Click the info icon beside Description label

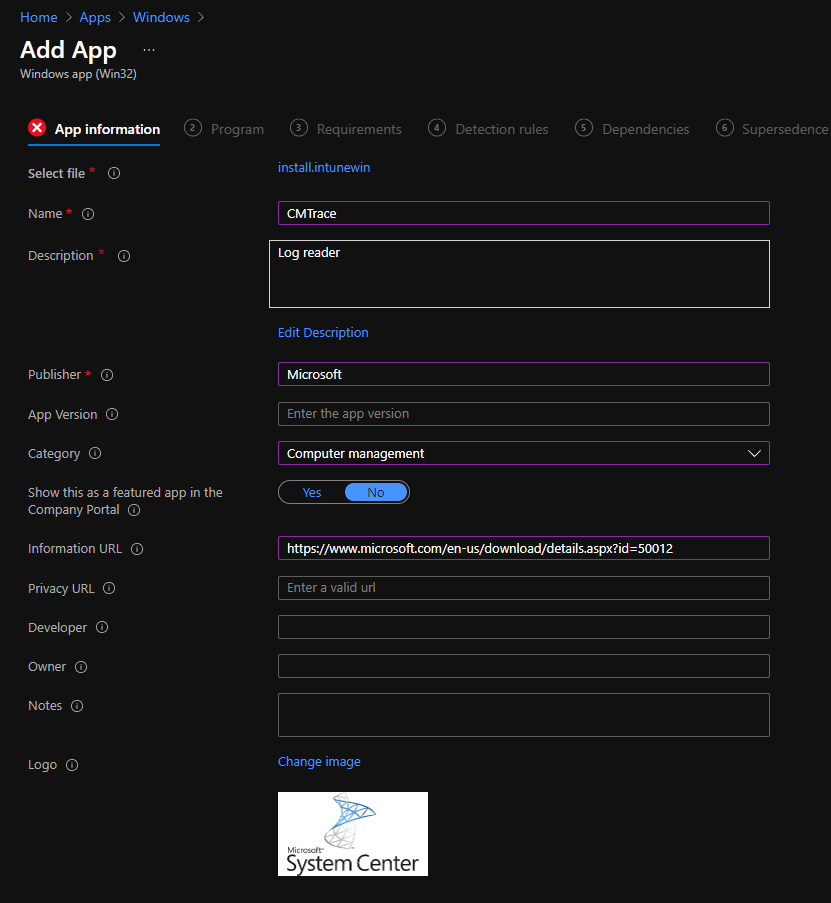(124, 256)
